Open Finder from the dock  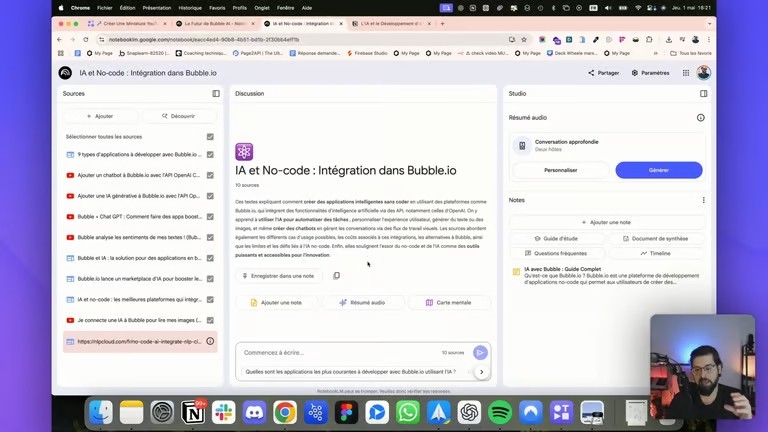coord(101,412)
